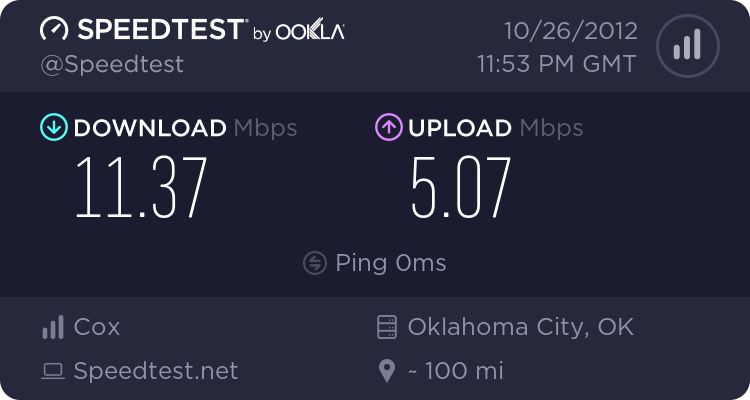The width and height of the screenshot is (750, 400).
Task: Open the @Speedtest handle
Action: point(112,64)
